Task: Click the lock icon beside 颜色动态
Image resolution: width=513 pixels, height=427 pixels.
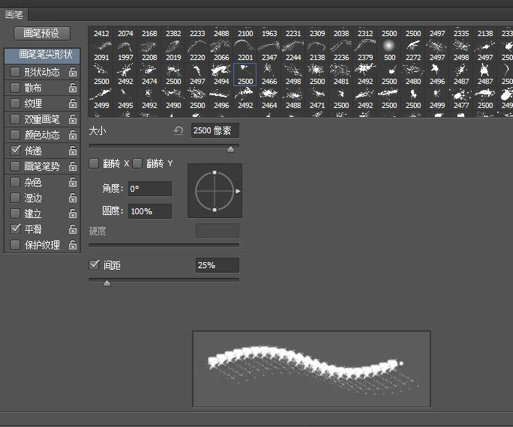Action: tap(73, 135)
